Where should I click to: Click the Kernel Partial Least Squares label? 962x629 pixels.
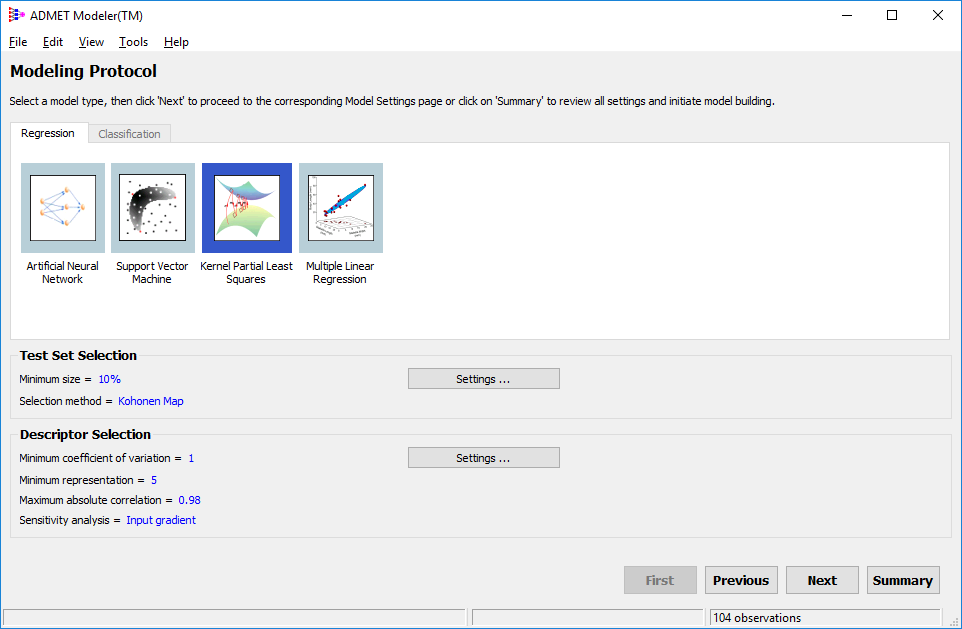pos(247,272)
